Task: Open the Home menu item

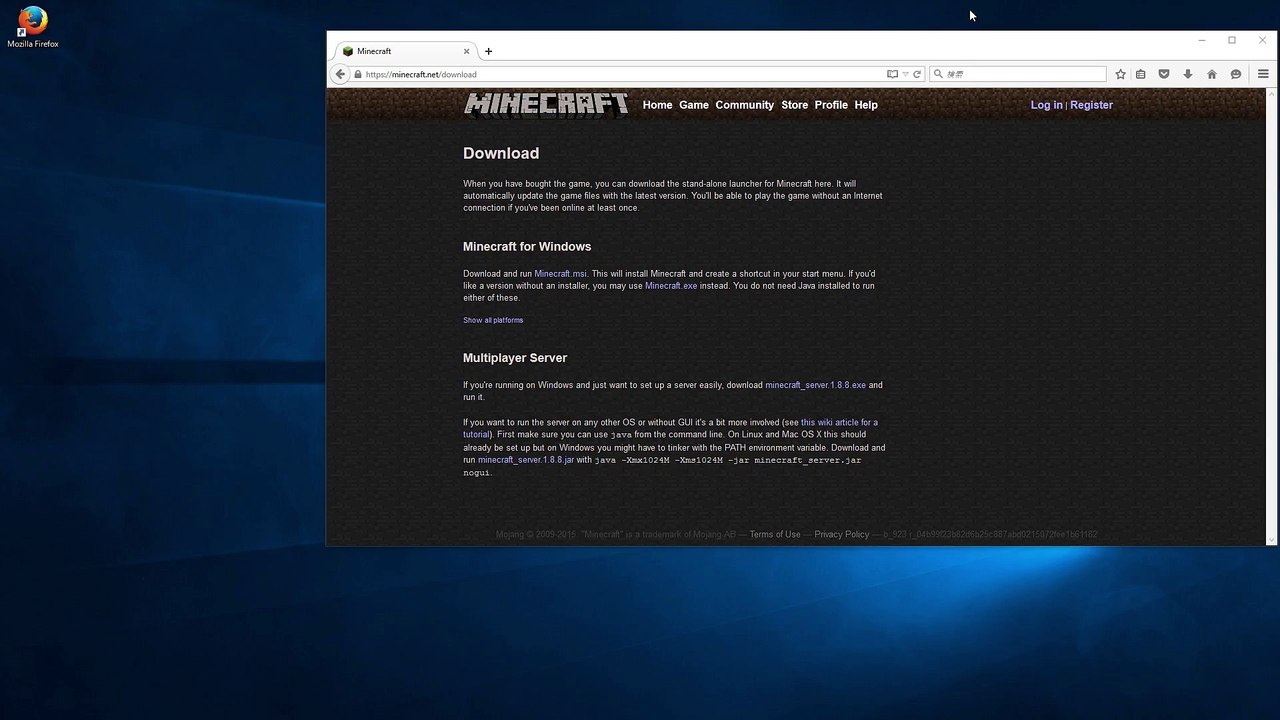Action: pos(657,105)
